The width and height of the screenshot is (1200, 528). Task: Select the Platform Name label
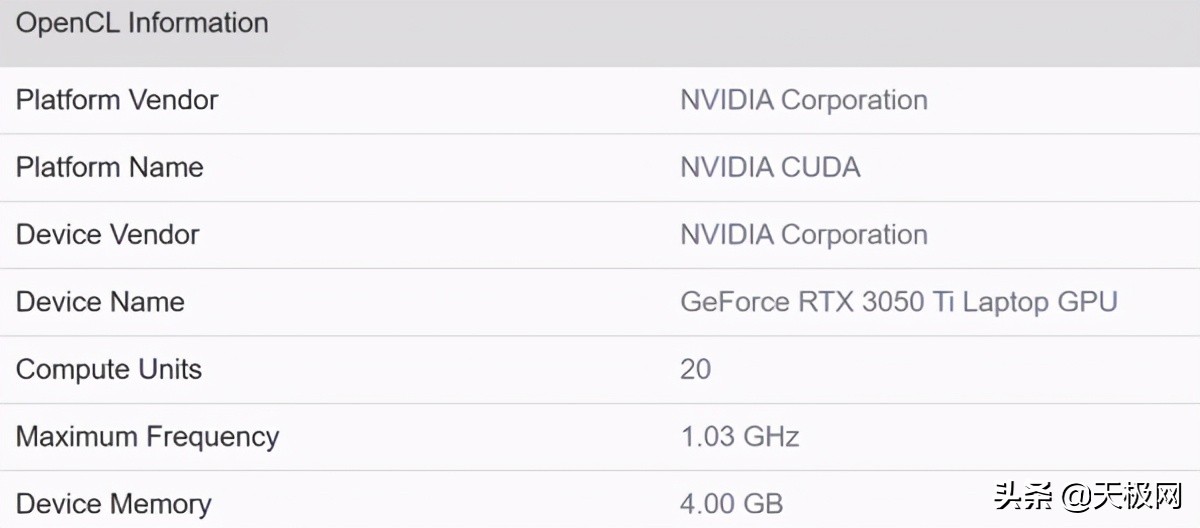[110, 167]
